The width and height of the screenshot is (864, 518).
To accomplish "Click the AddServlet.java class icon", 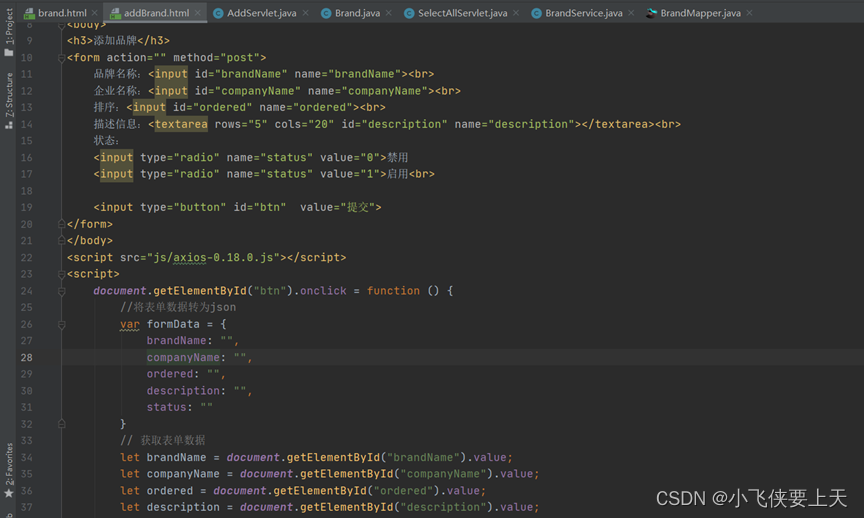I will point(218,13).
